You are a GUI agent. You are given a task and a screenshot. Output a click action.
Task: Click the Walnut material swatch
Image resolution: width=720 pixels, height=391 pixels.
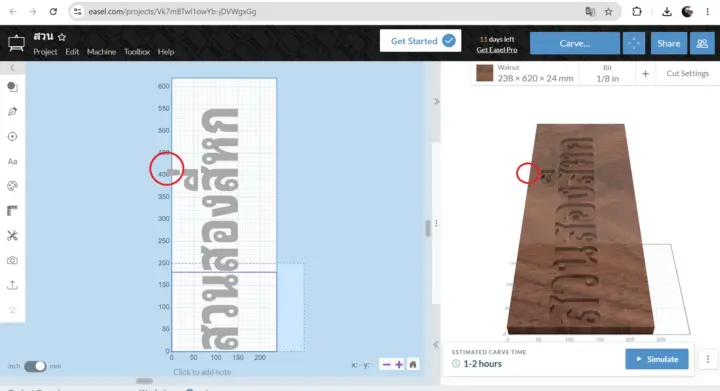click(x=484, y=73)
